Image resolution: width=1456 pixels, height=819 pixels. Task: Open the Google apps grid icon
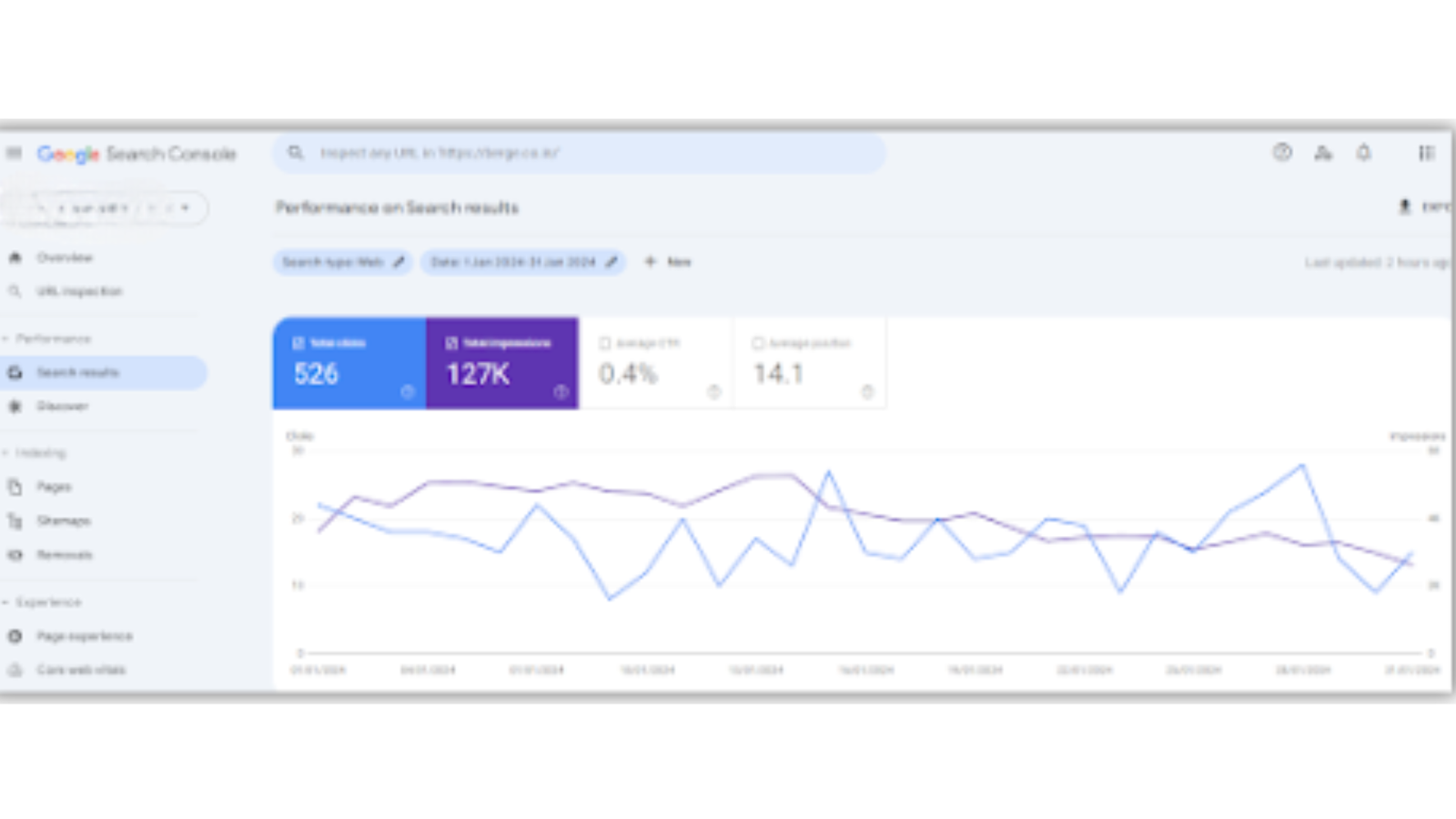(1426, 153)
